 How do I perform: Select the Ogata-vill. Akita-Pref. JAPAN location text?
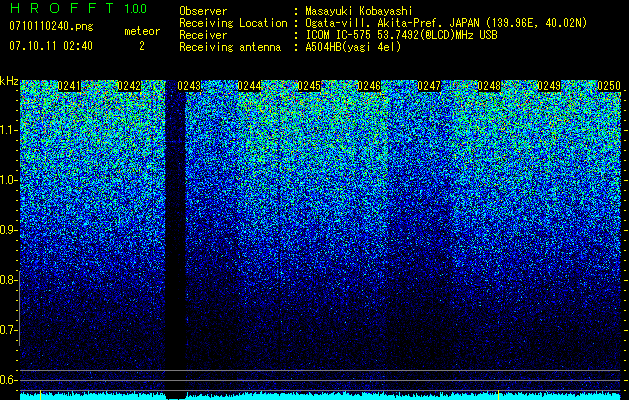pos(446,23)
